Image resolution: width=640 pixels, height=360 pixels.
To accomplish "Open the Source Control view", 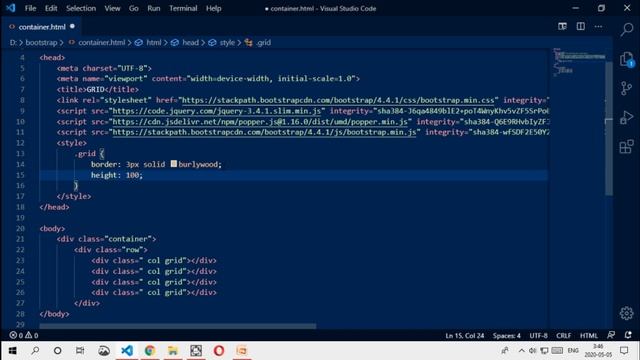I will [x=626, y=88].
